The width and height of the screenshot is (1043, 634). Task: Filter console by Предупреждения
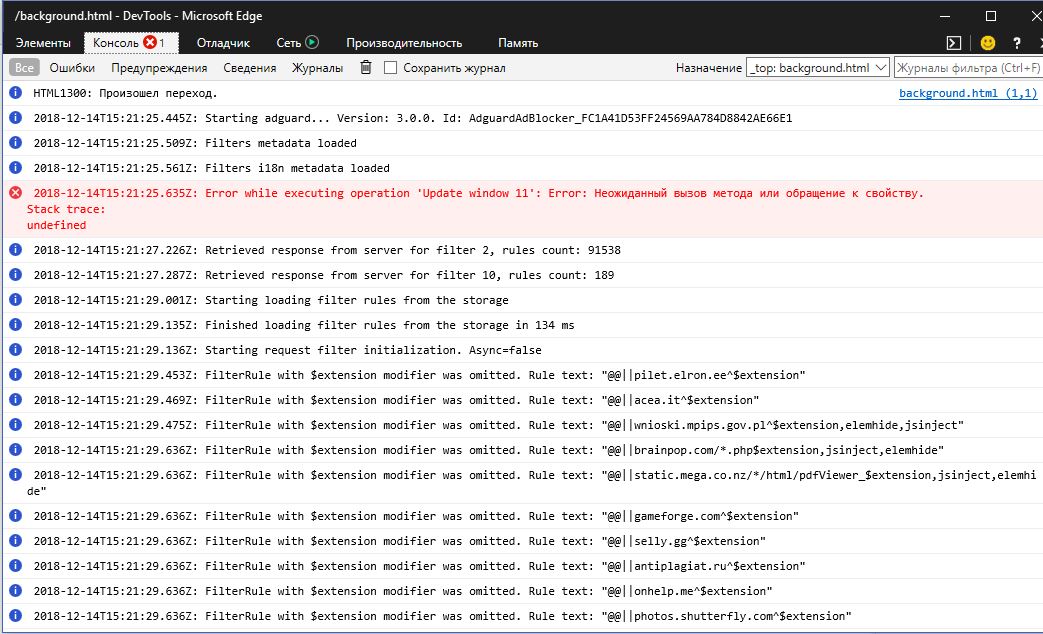[159, 68]
